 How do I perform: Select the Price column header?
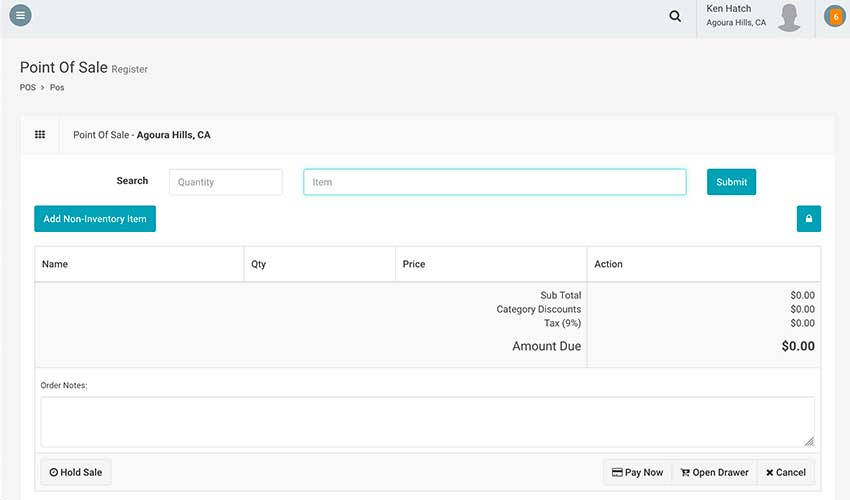point(414,265)
